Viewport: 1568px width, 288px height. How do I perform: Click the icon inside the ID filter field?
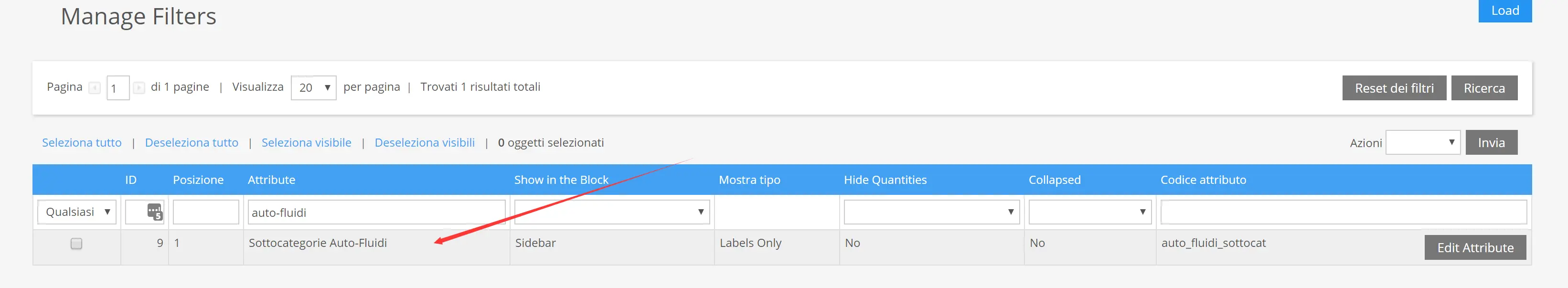[x=155, y=212]
